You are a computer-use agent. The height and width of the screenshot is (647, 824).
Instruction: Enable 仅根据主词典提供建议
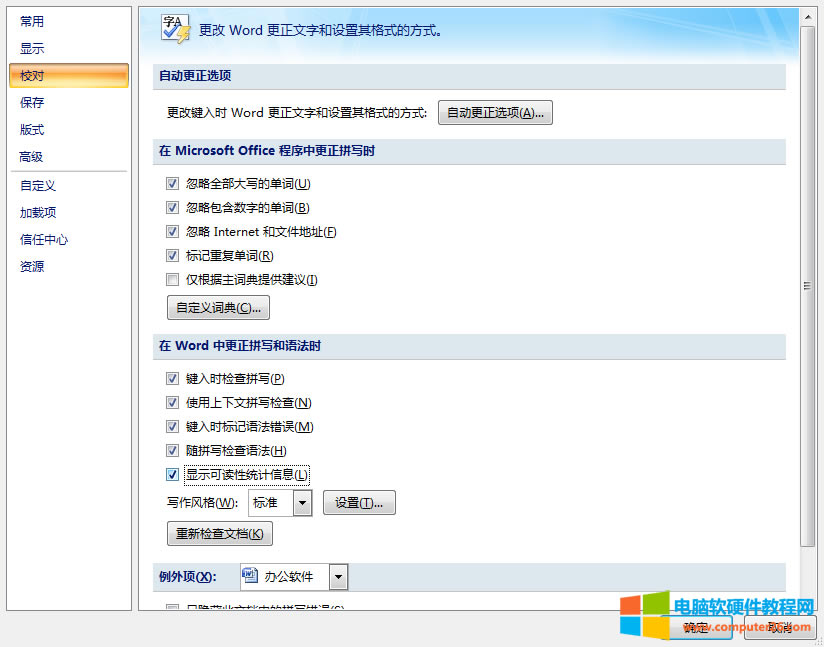point(172,279)
